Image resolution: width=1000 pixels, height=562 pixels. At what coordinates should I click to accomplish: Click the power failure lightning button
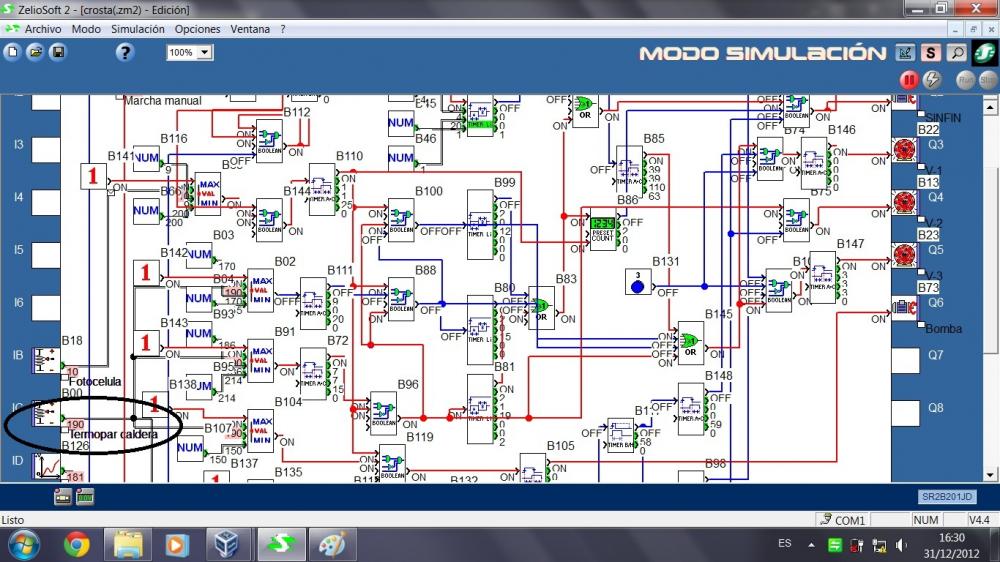click(x=932, y=80)
